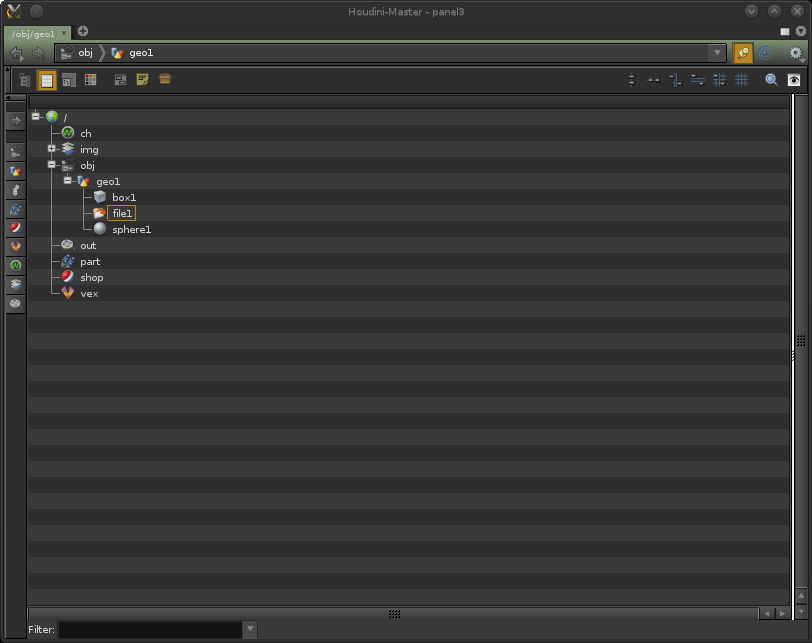Expand the img tree node

pyautogui.click(x=51, y=149)
